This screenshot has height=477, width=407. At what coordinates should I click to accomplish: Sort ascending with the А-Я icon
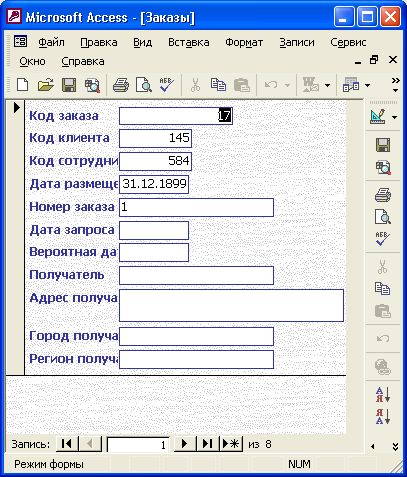point(383,395)
